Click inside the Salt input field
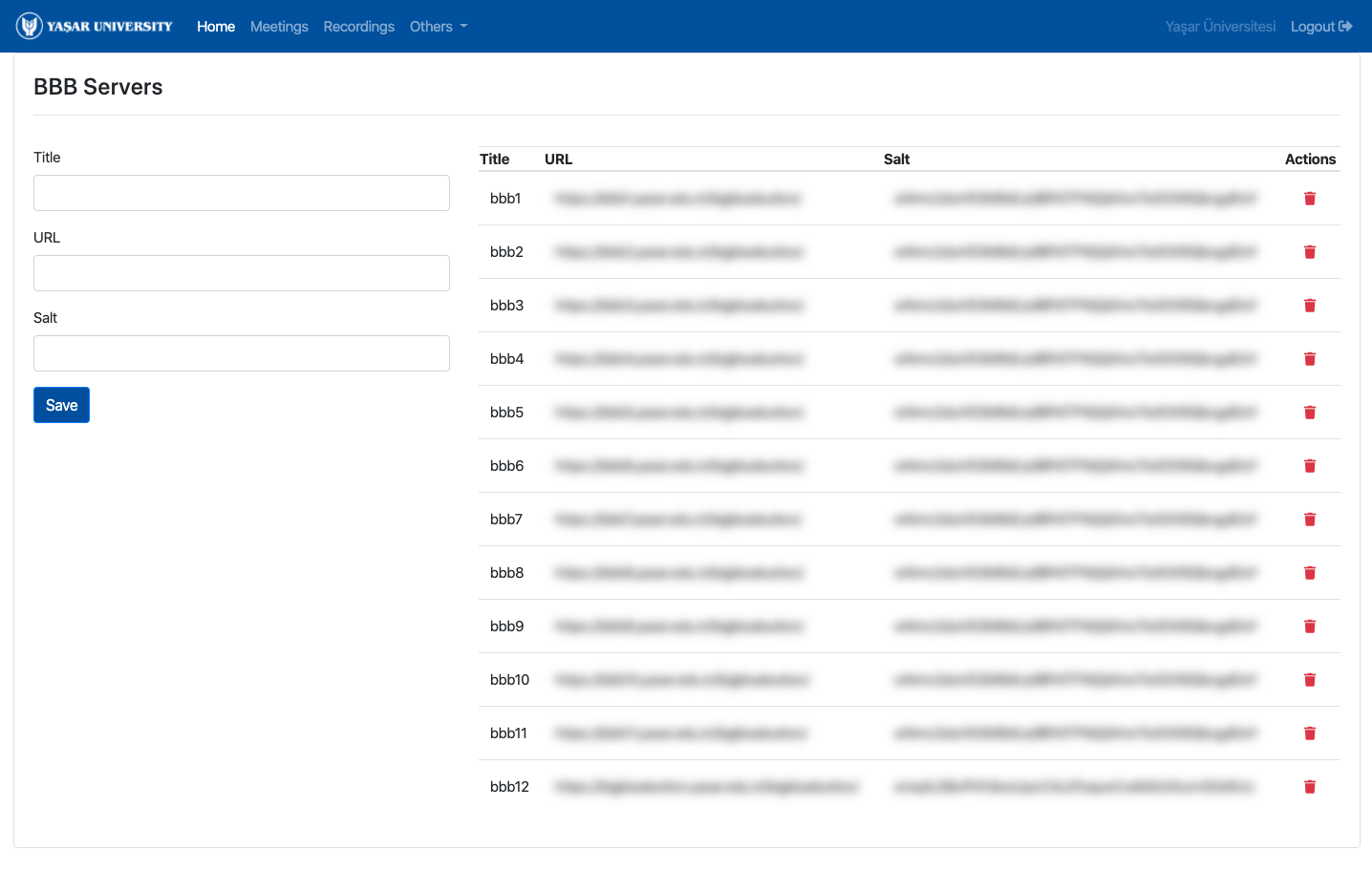 [241, 353]
